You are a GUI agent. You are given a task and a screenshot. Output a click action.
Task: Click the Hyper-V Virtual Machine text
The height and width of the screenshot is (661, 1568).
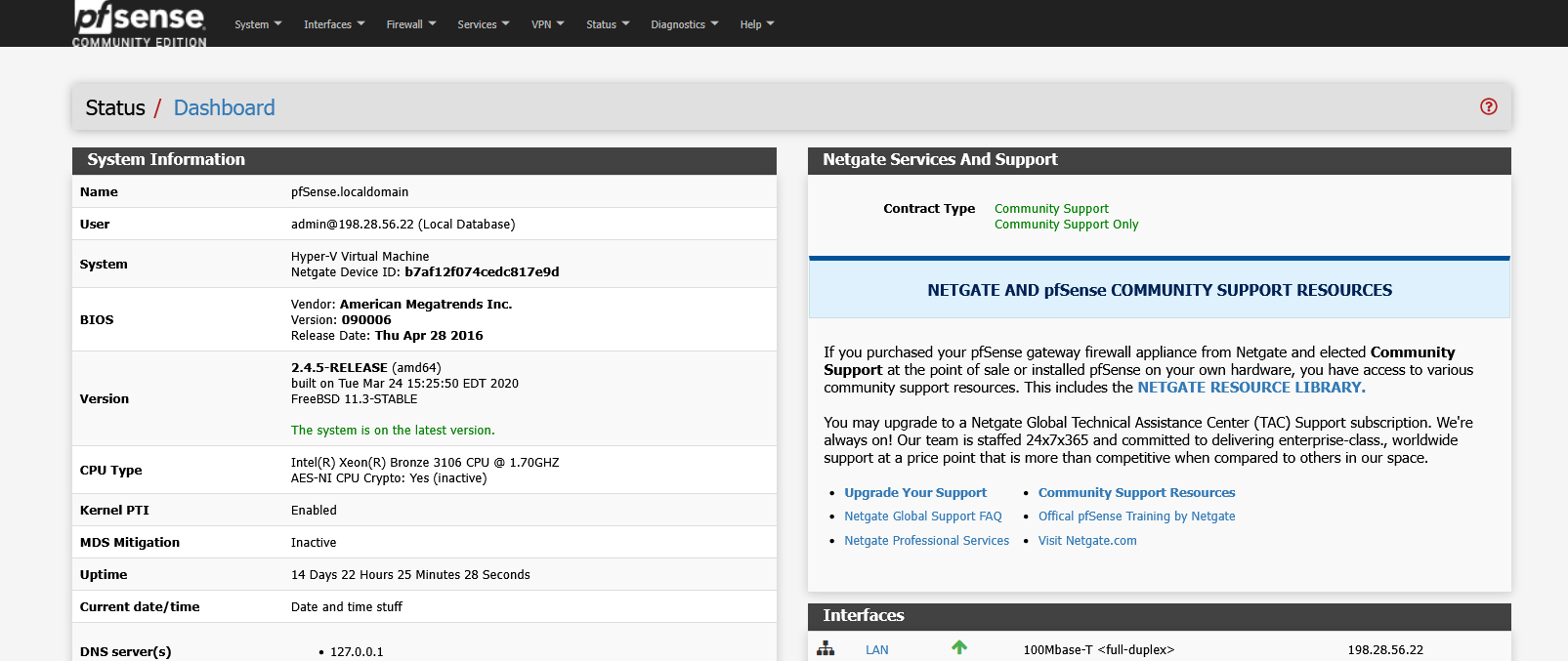360,257
